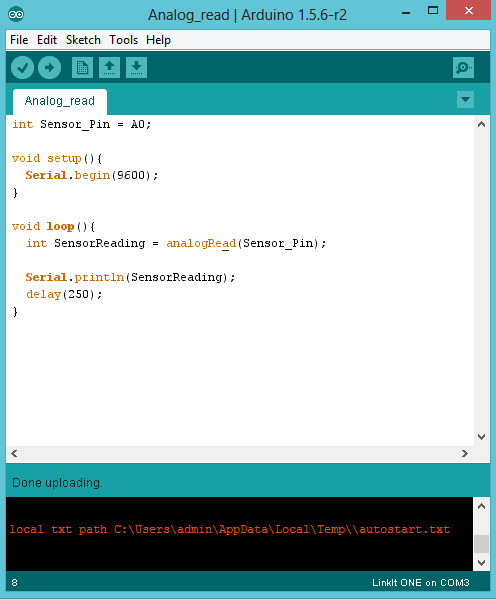This screenshot has width=496, height=600.
Task: Select the Analog_read tab
Action: [60, 101]
